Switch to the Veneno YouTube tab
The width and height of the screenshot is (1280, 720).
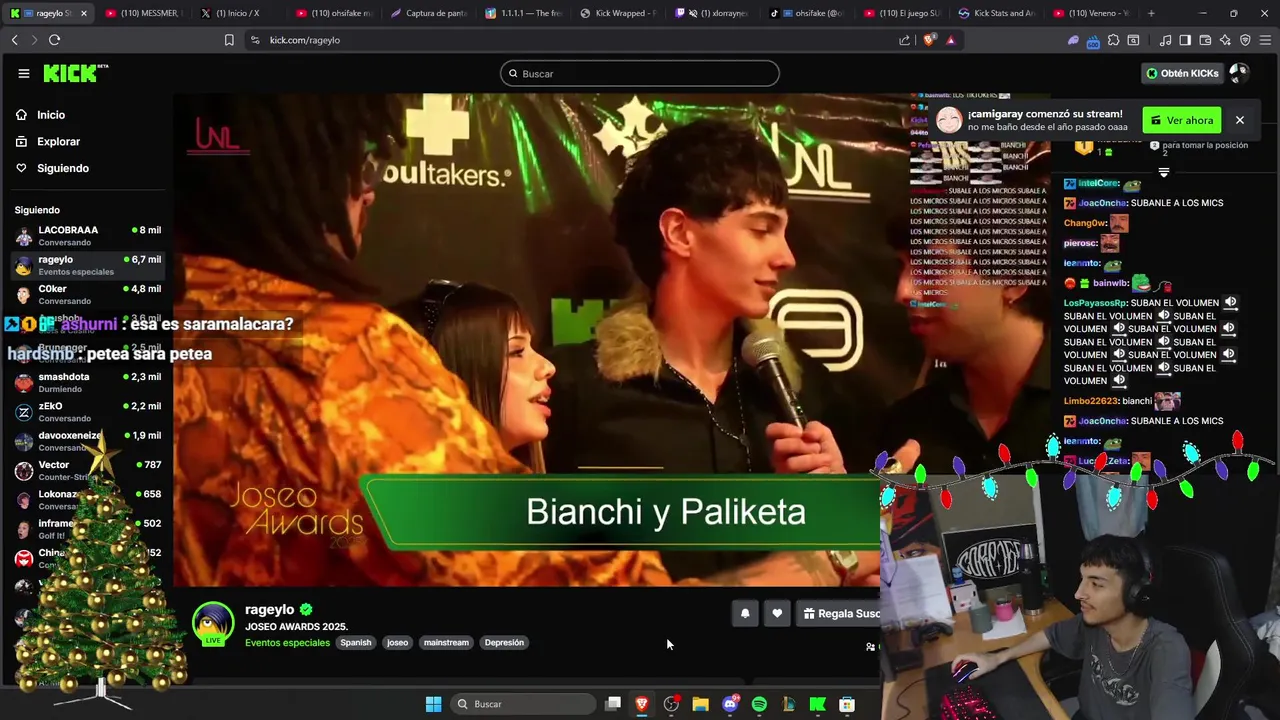pos(1090,13)
